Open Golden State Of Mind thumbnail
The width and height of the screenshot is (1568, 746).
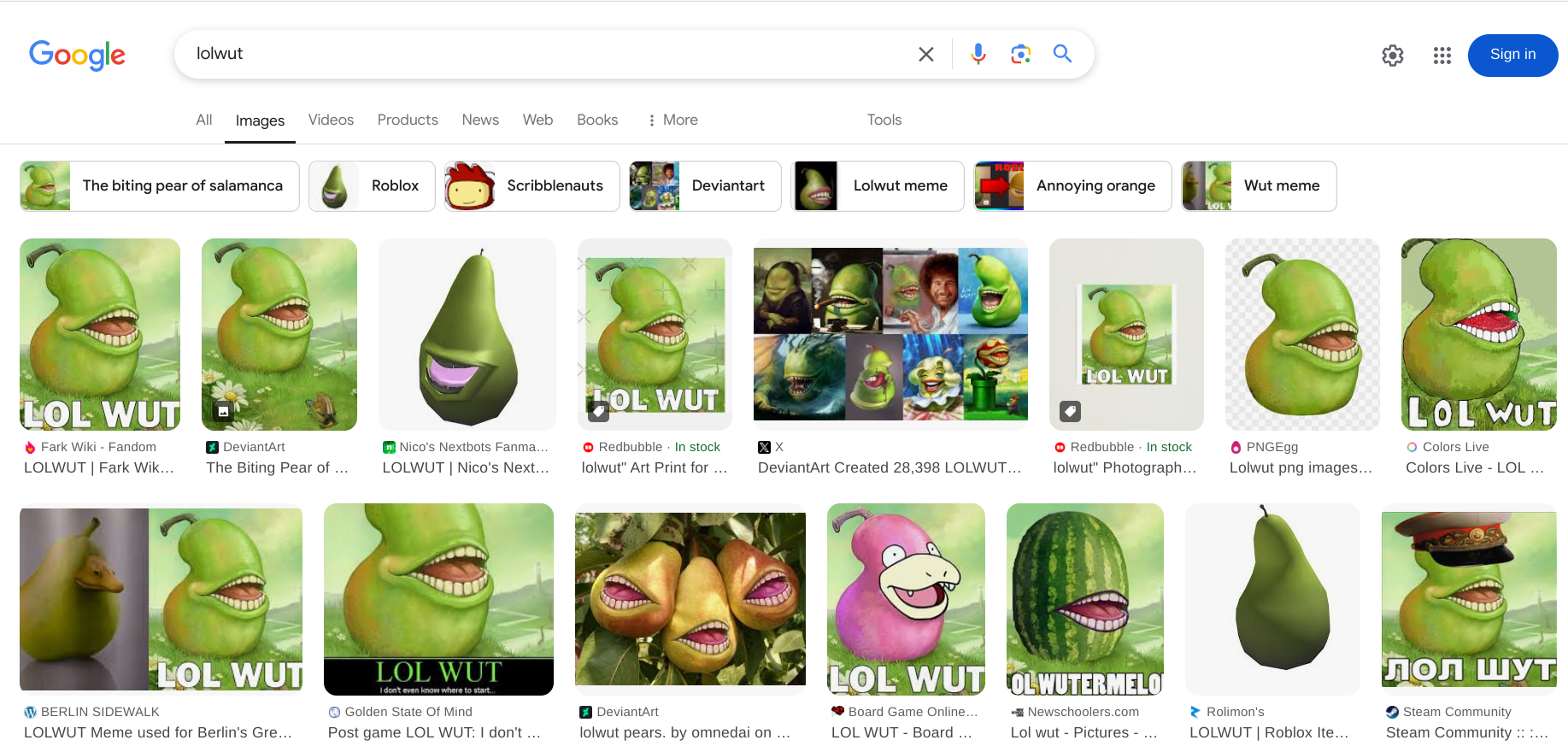(x=438, y=599)
